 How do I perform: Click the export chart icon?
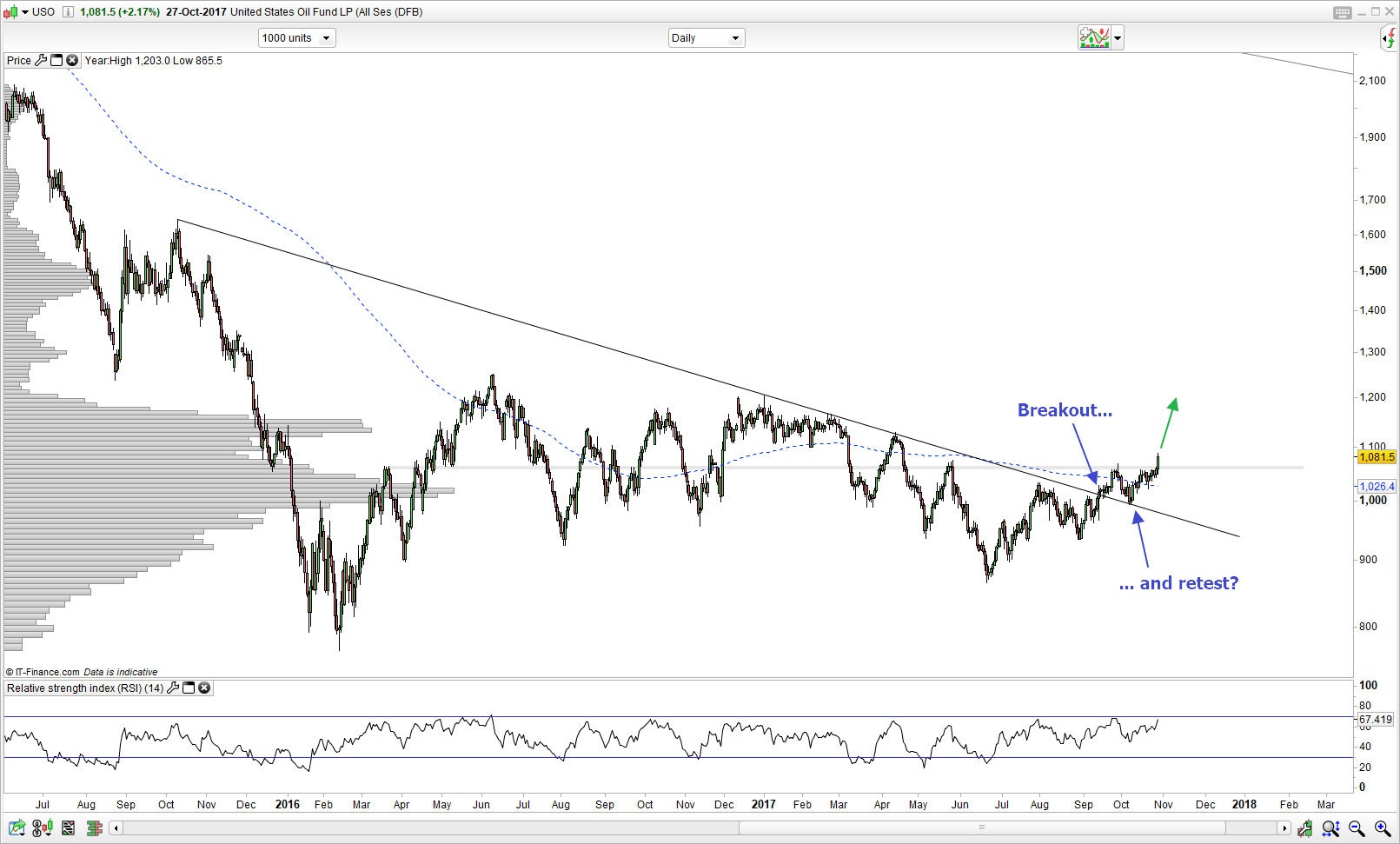click(16, 827)
